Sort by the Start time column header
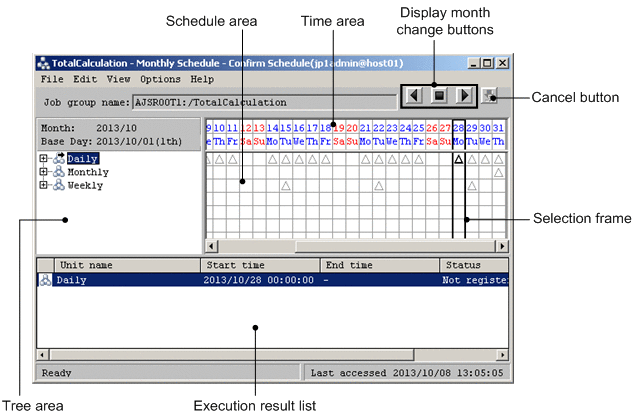The image size is (635, 417). click(260, 265)
